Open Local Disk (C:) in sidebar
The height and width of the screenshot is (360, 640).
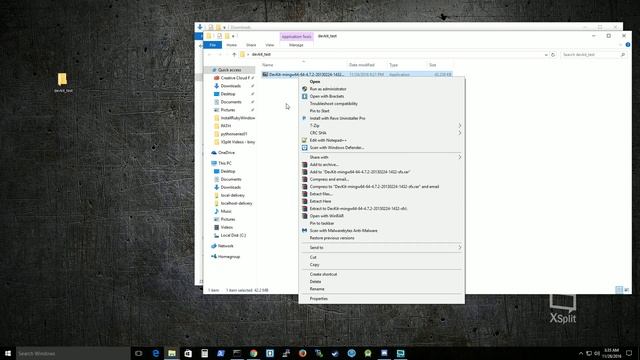[233, 236]
